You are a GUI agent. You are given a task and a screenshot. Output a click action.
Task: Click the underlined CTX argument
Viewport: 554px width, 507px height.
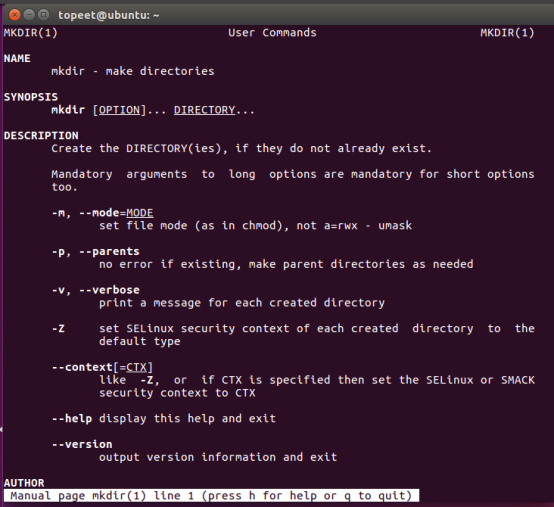(x=136, y=367)
